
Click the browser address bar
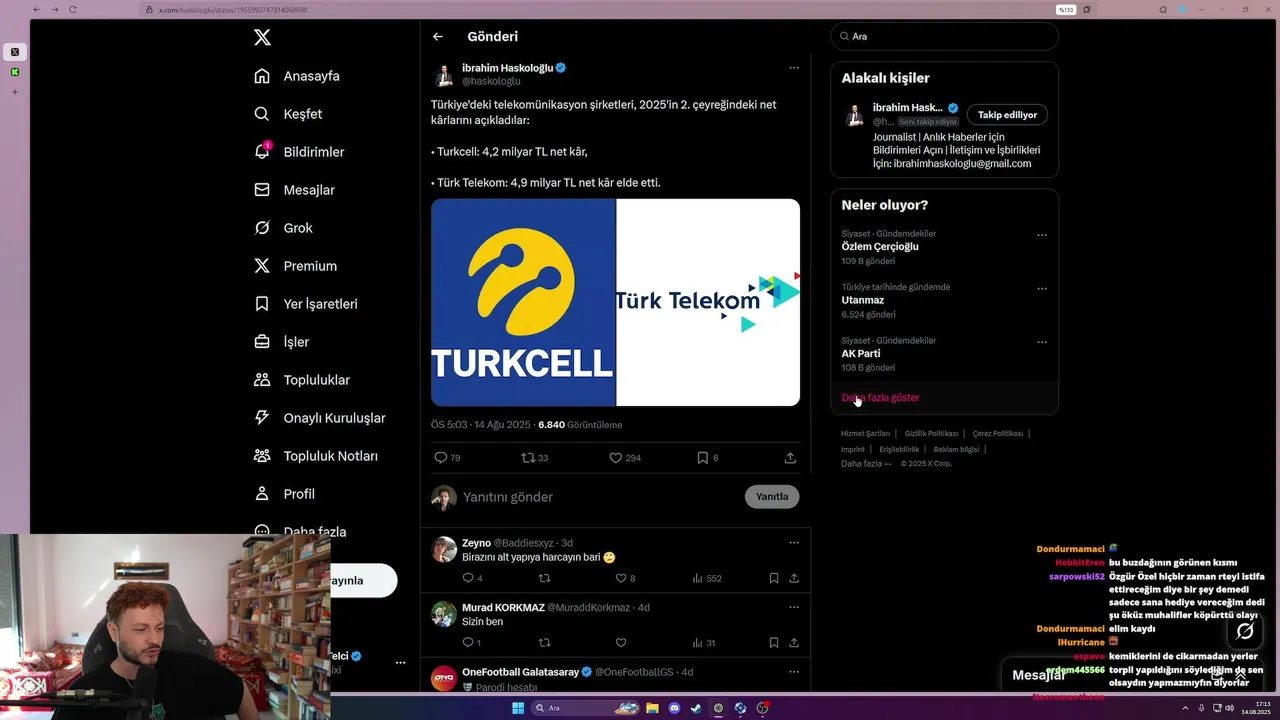(x=600, y=9)
